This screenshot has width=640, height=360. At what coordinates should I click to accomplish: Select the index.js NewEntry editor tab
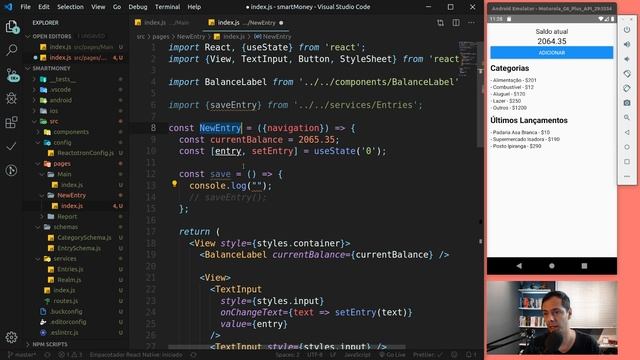tap(245, 23)
